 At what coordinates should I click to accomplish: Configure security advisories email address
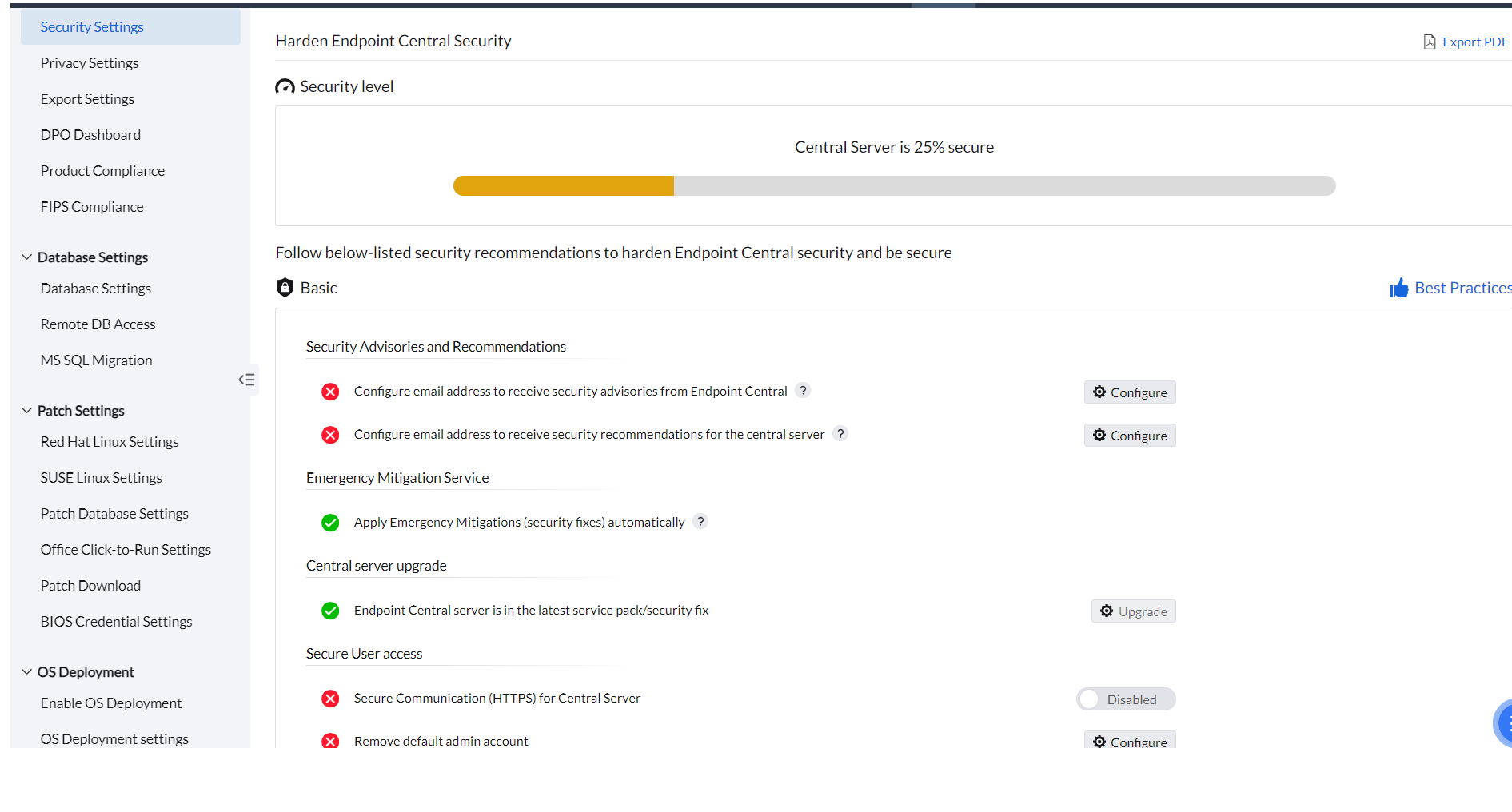click(x=1129, y=392)
